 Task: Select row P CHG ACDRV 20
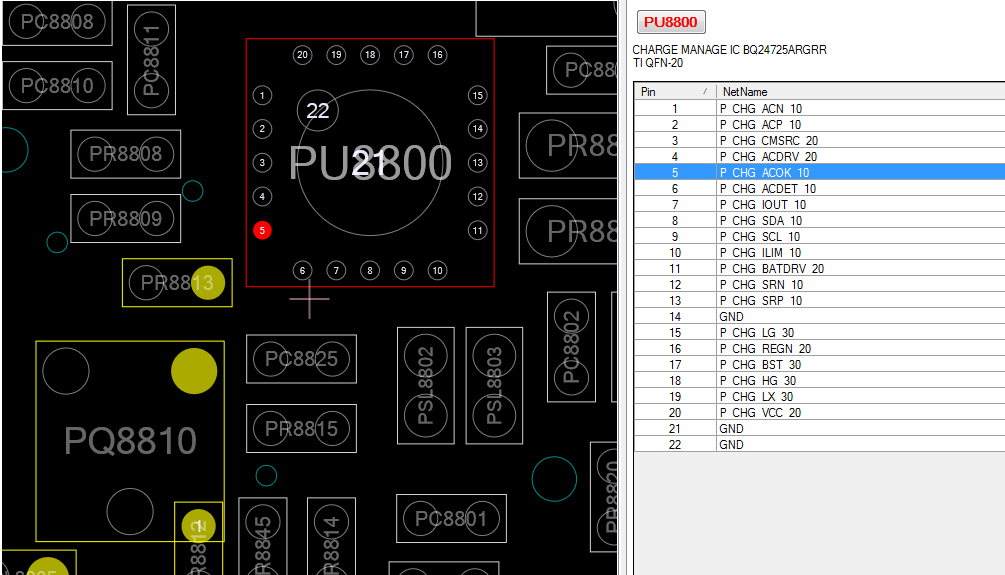click(x=820, y=156)
